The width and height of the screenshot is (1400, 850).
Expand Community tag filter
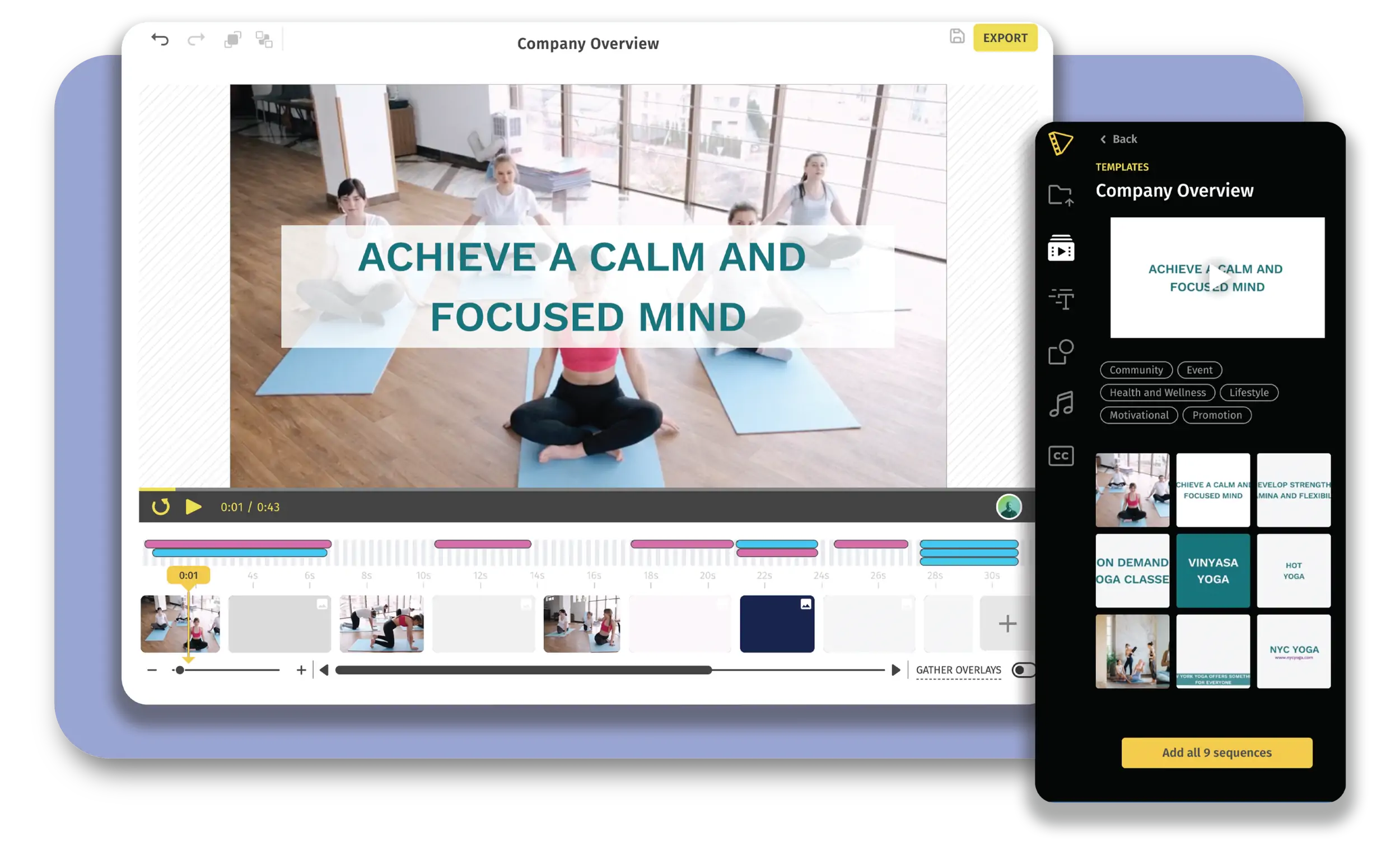click(1137, 370)
